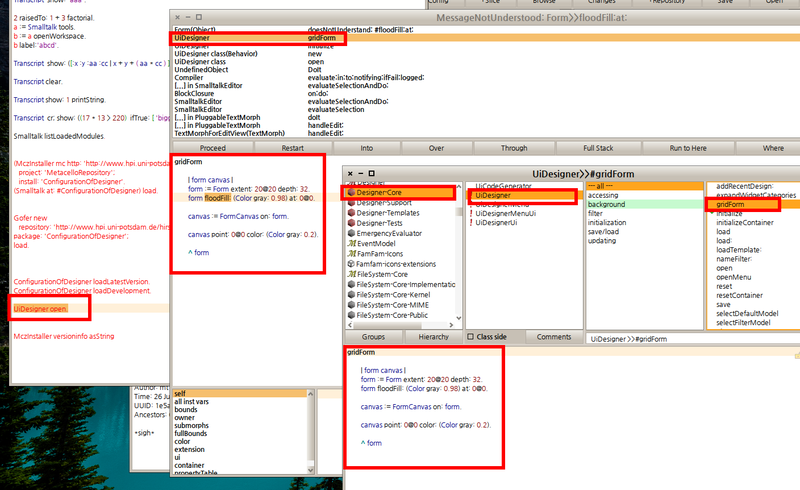Select the background protocol category

(x=608, y=204)
